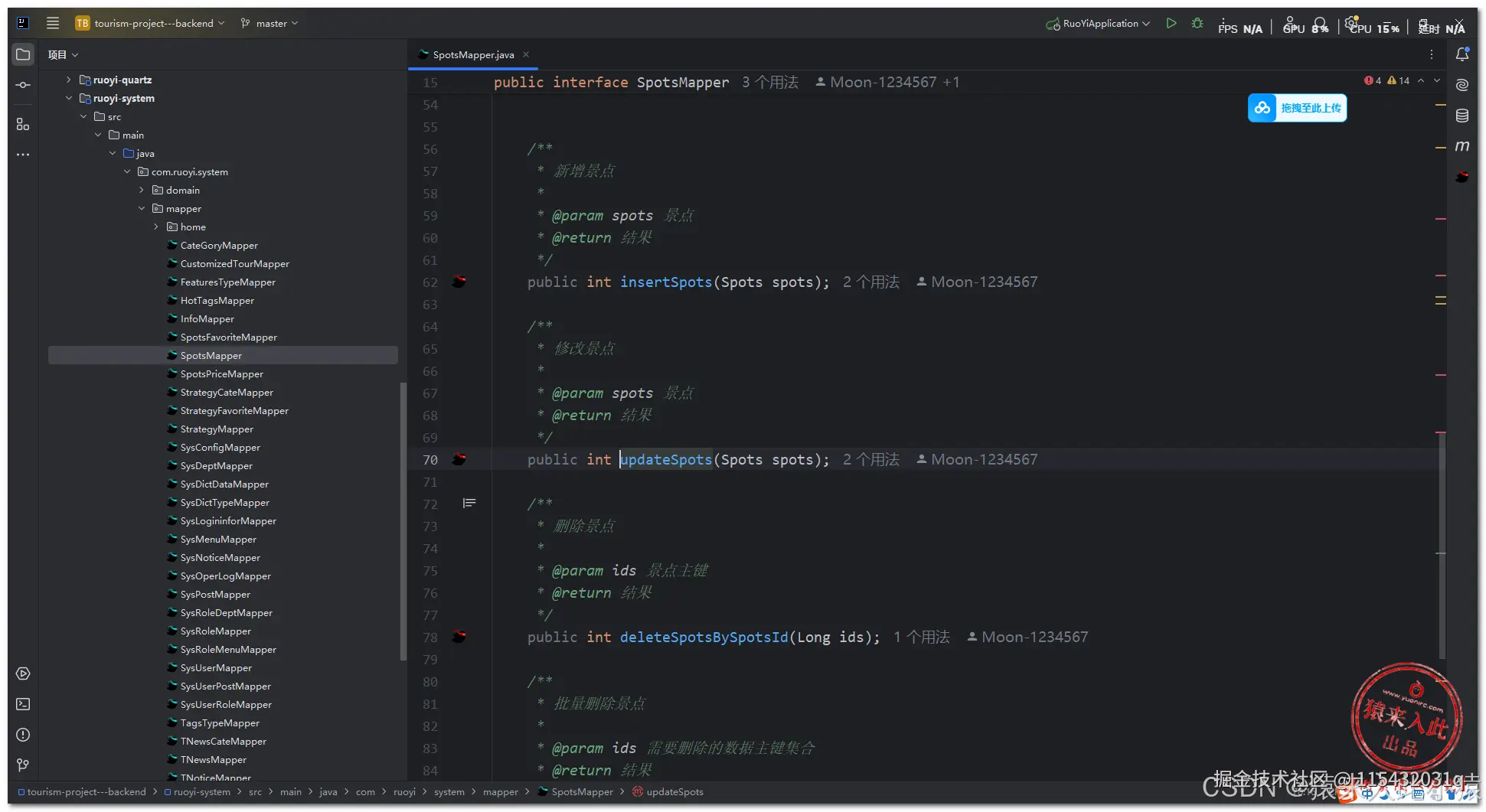
Task: Click the project tree vertical scrollbar
Action: [403, 520]
